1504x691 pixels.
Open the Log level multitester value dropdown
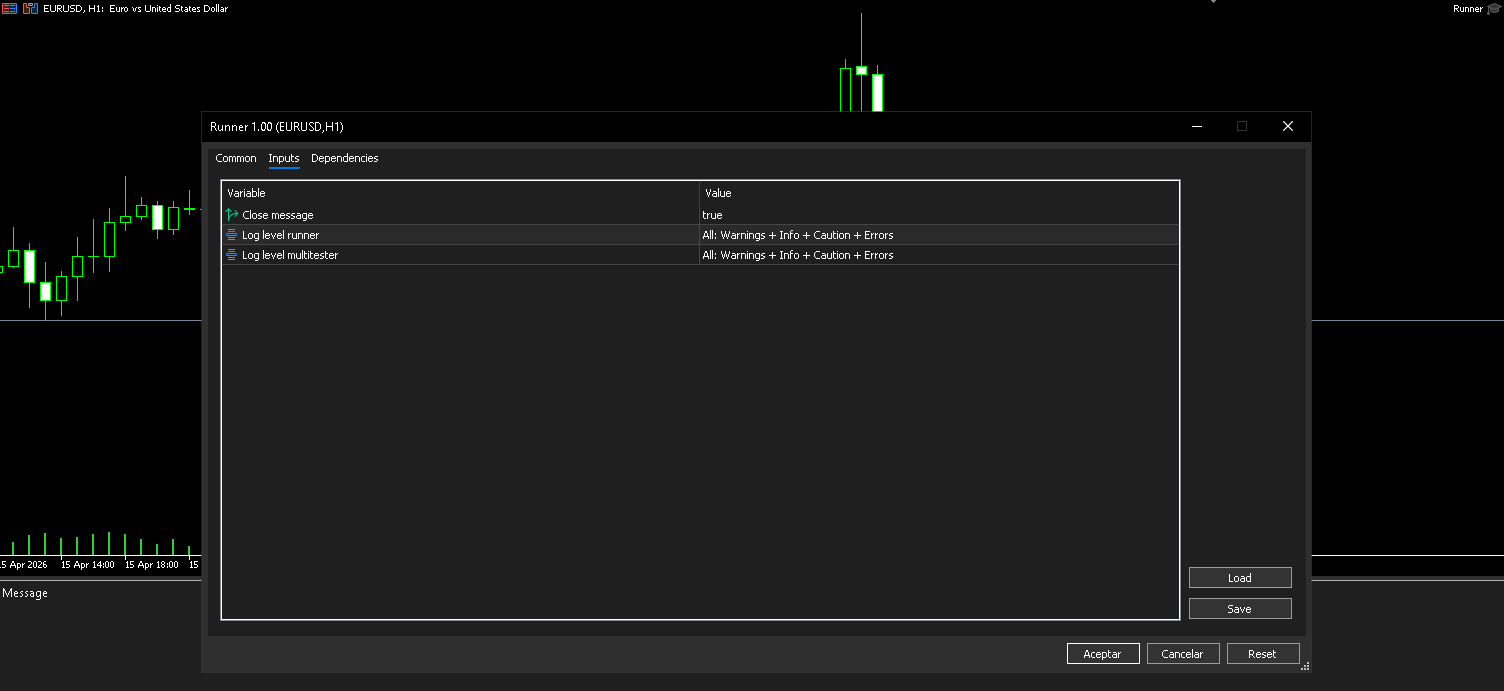pos(938,255)
